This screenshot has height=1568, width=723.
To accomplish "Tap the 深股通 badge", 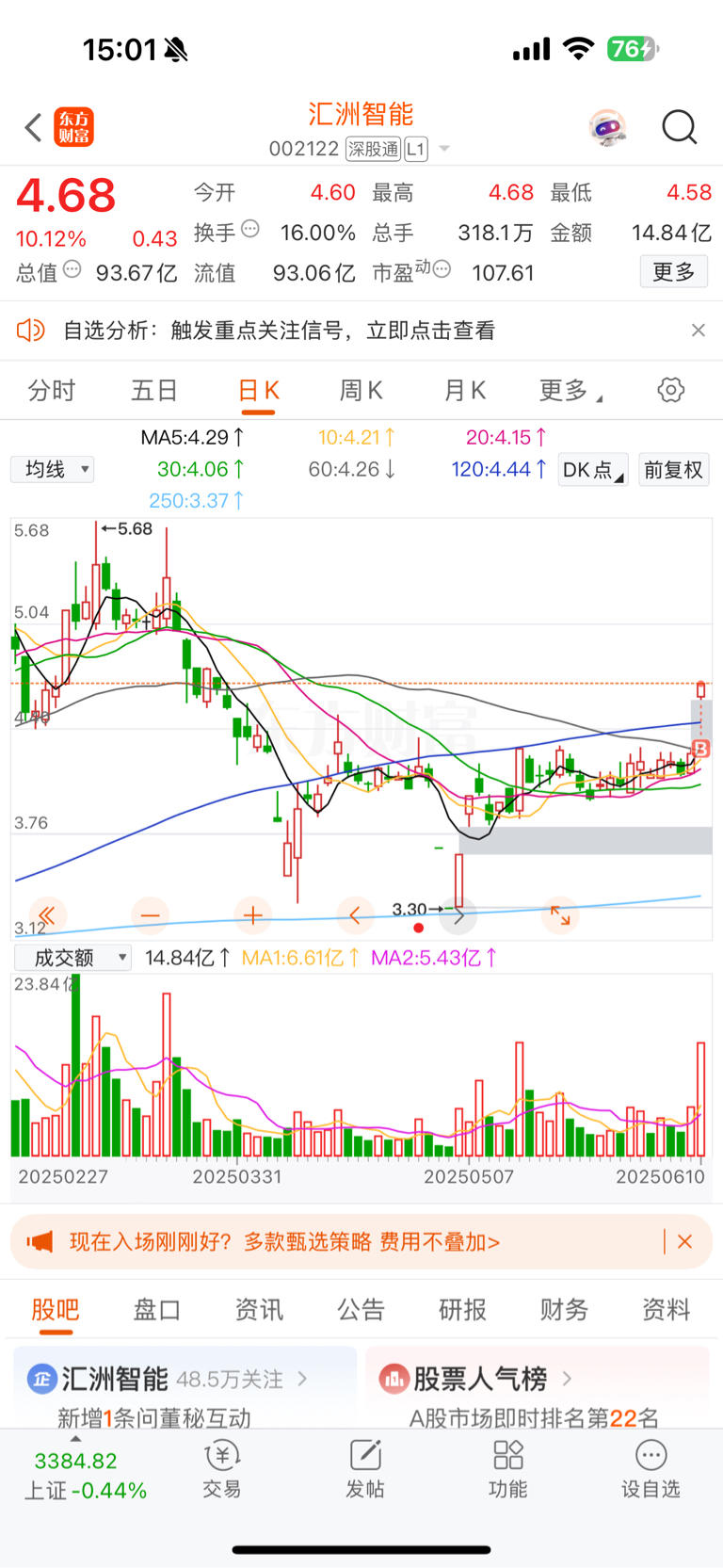I will (373, 149).
